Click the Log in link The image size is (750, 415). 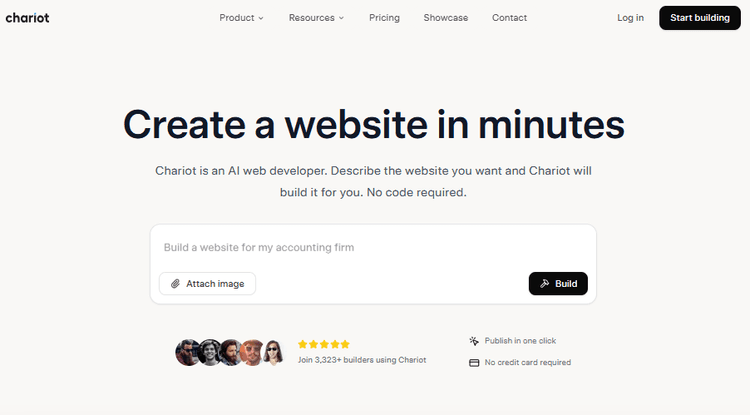coord(631,18)
